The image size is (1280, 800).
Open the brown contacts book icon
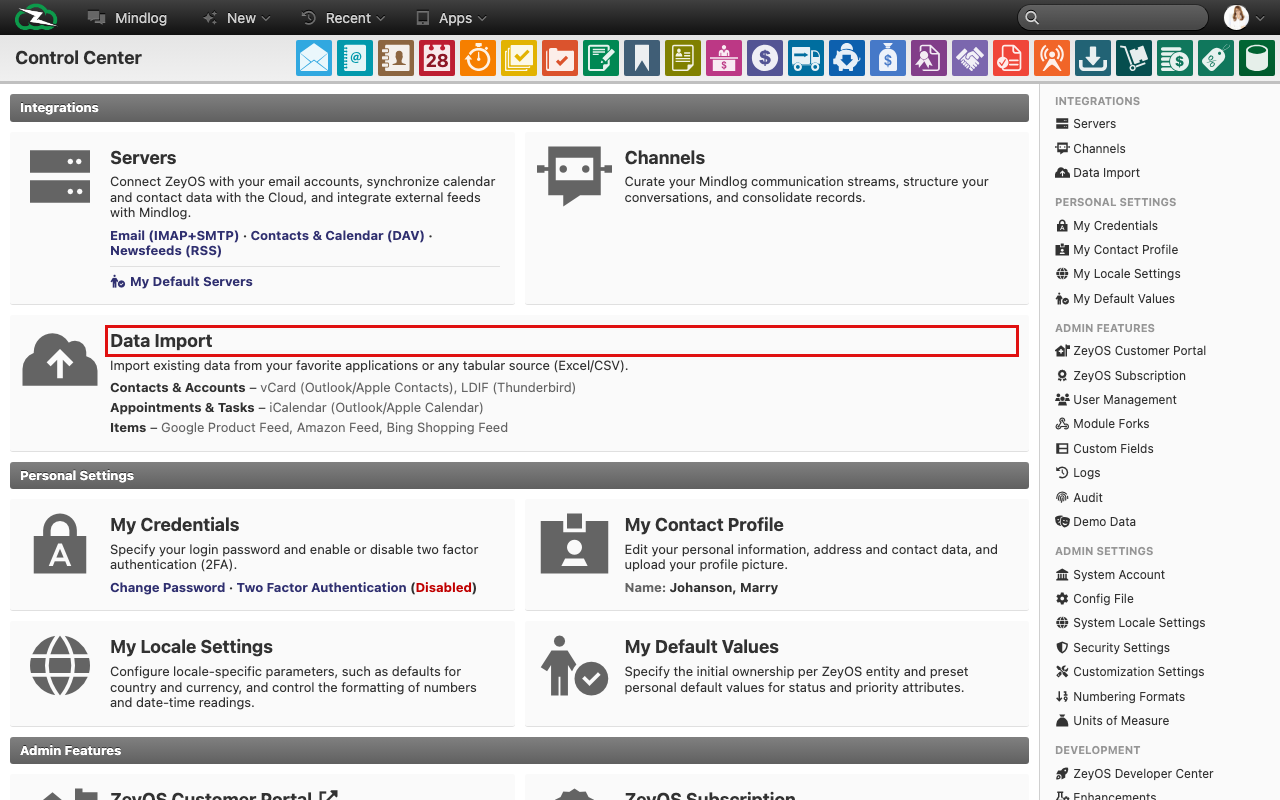396,58
